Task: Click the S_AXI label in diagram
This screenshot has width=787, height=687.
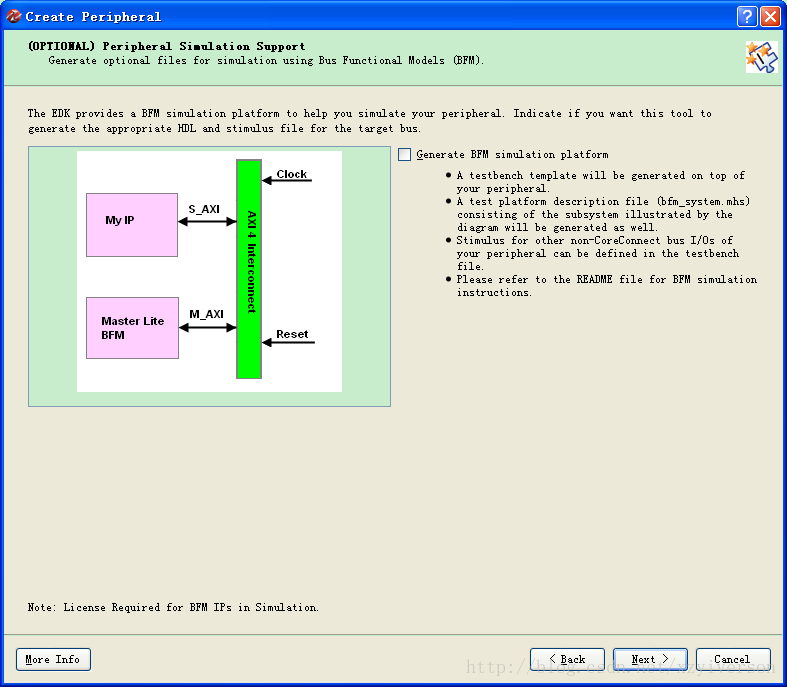Action: [204, 209]
